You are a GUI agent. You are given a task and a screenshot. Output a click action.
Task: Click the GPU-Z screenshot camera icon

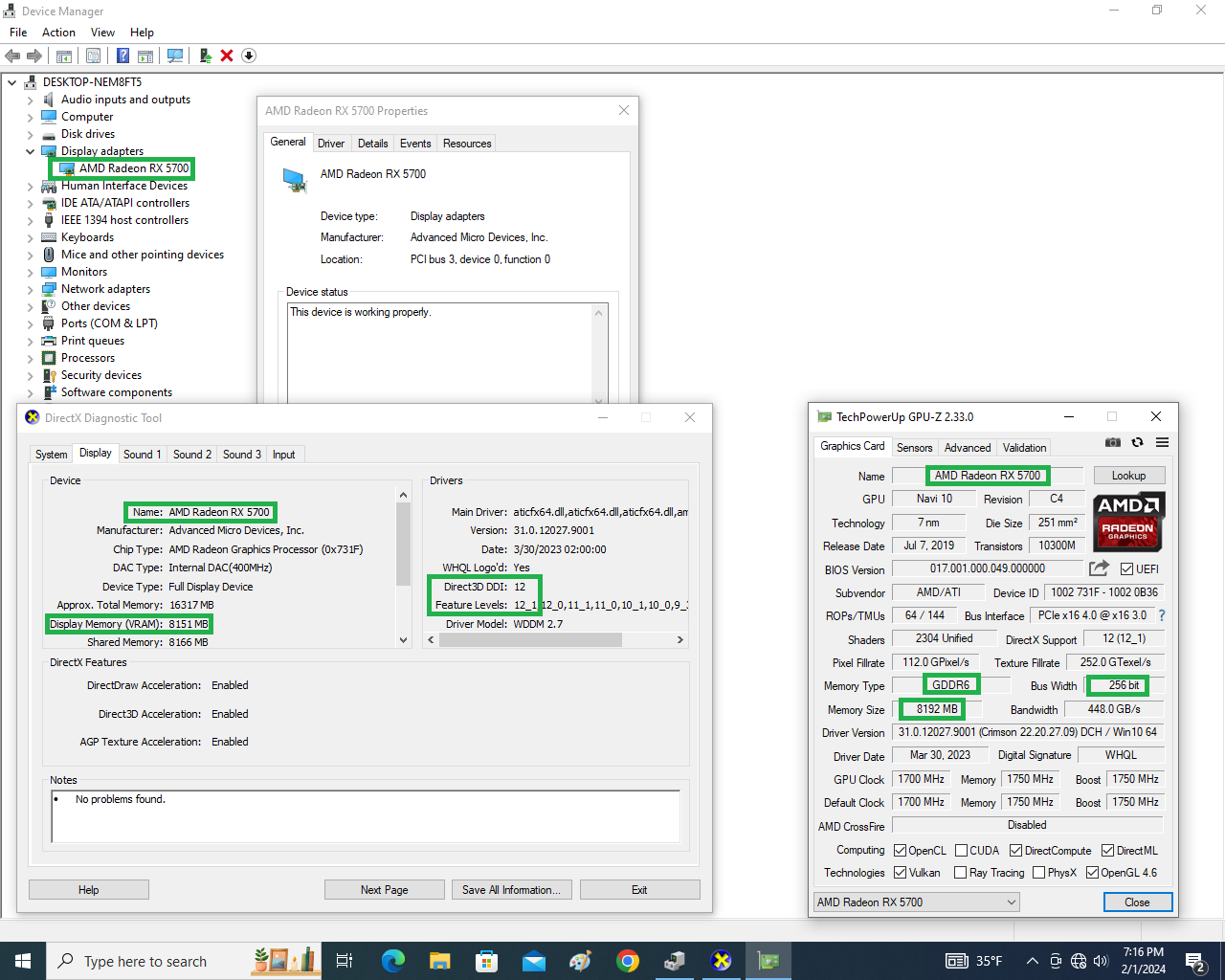pyautogui.click(x=1112, y=443)
